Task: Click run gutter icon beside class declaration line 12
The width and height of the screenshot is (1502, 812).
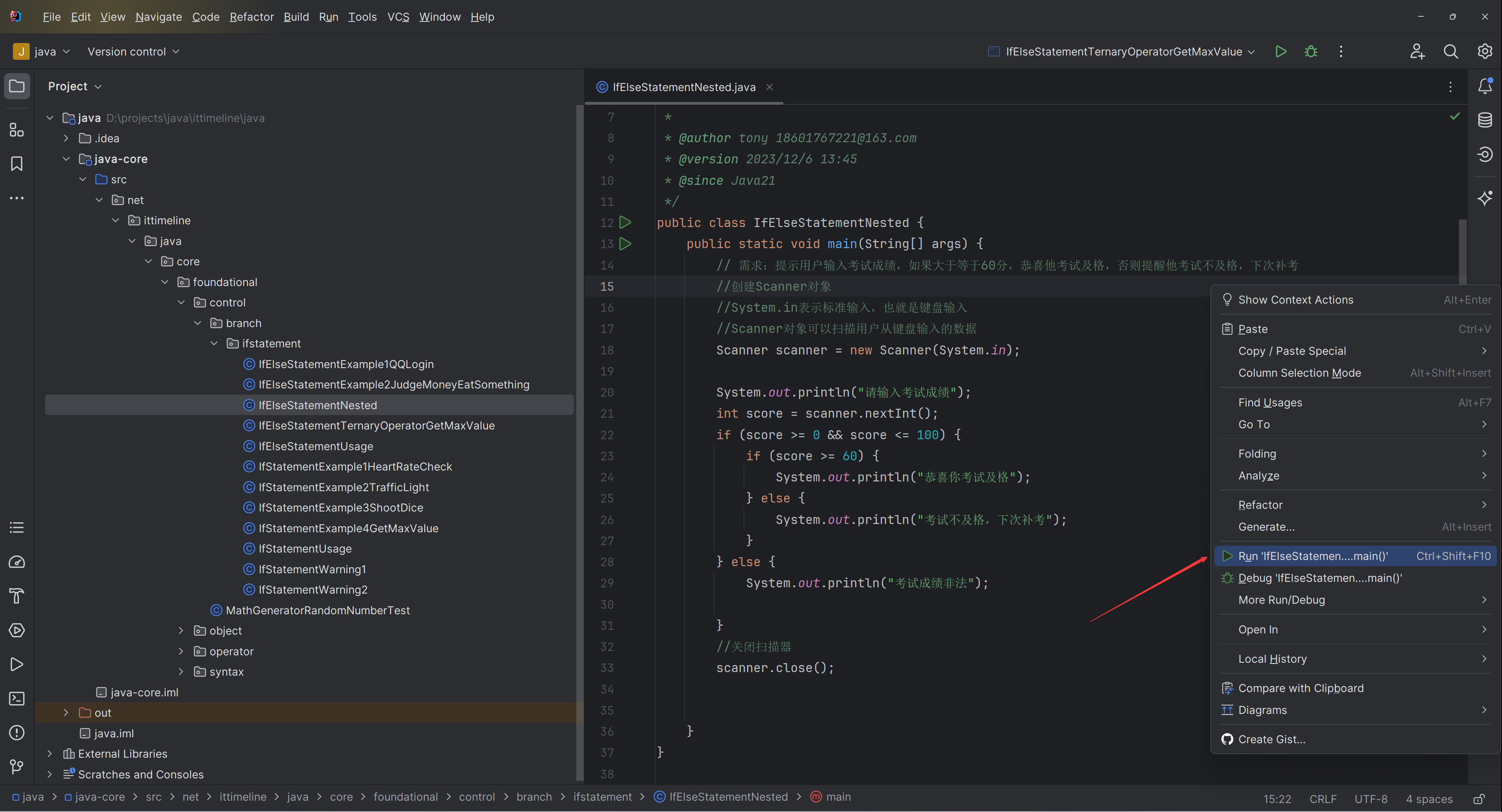Action: coord(625,222)
